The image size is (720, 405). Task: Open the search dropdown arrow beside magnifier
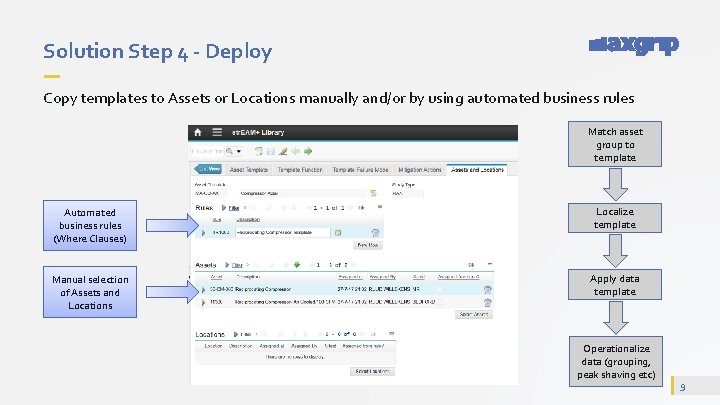239,151
